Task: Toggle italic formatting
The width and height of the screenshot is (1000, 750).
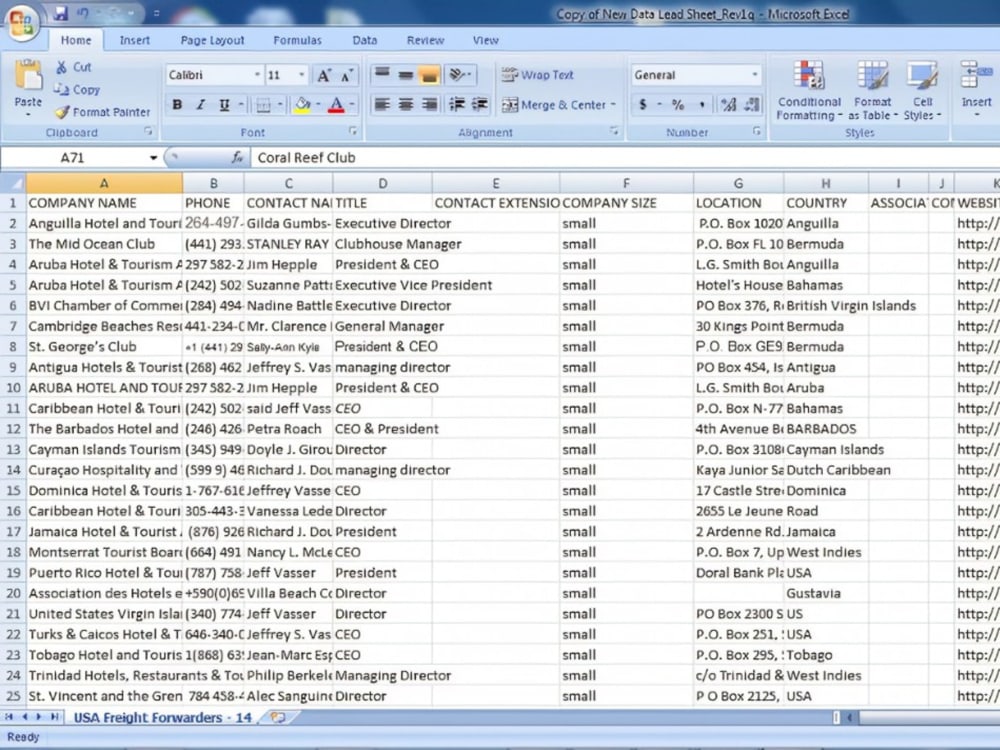Action: pos(201,105)
